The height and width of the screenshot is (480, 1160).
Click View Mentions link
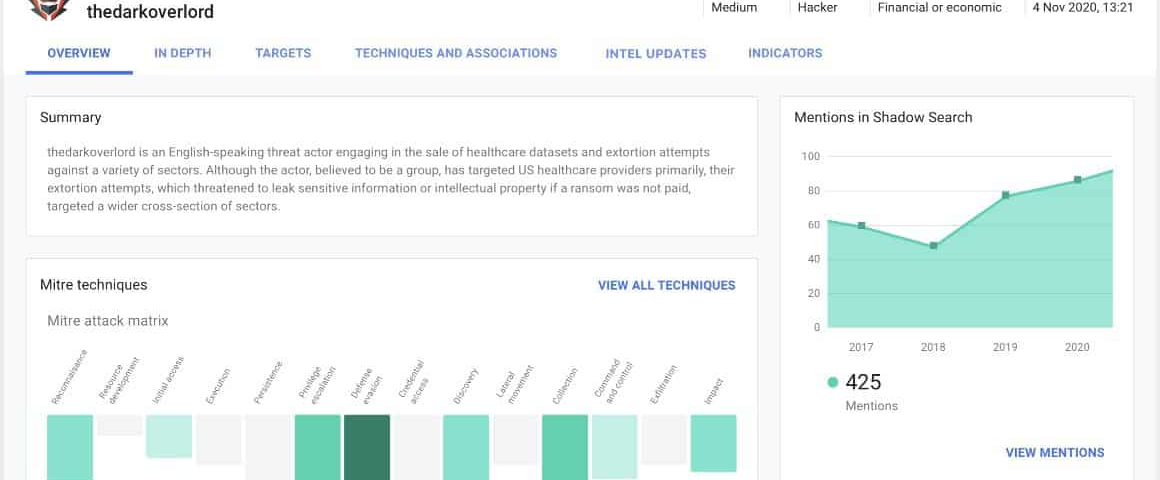point(1055,452)
